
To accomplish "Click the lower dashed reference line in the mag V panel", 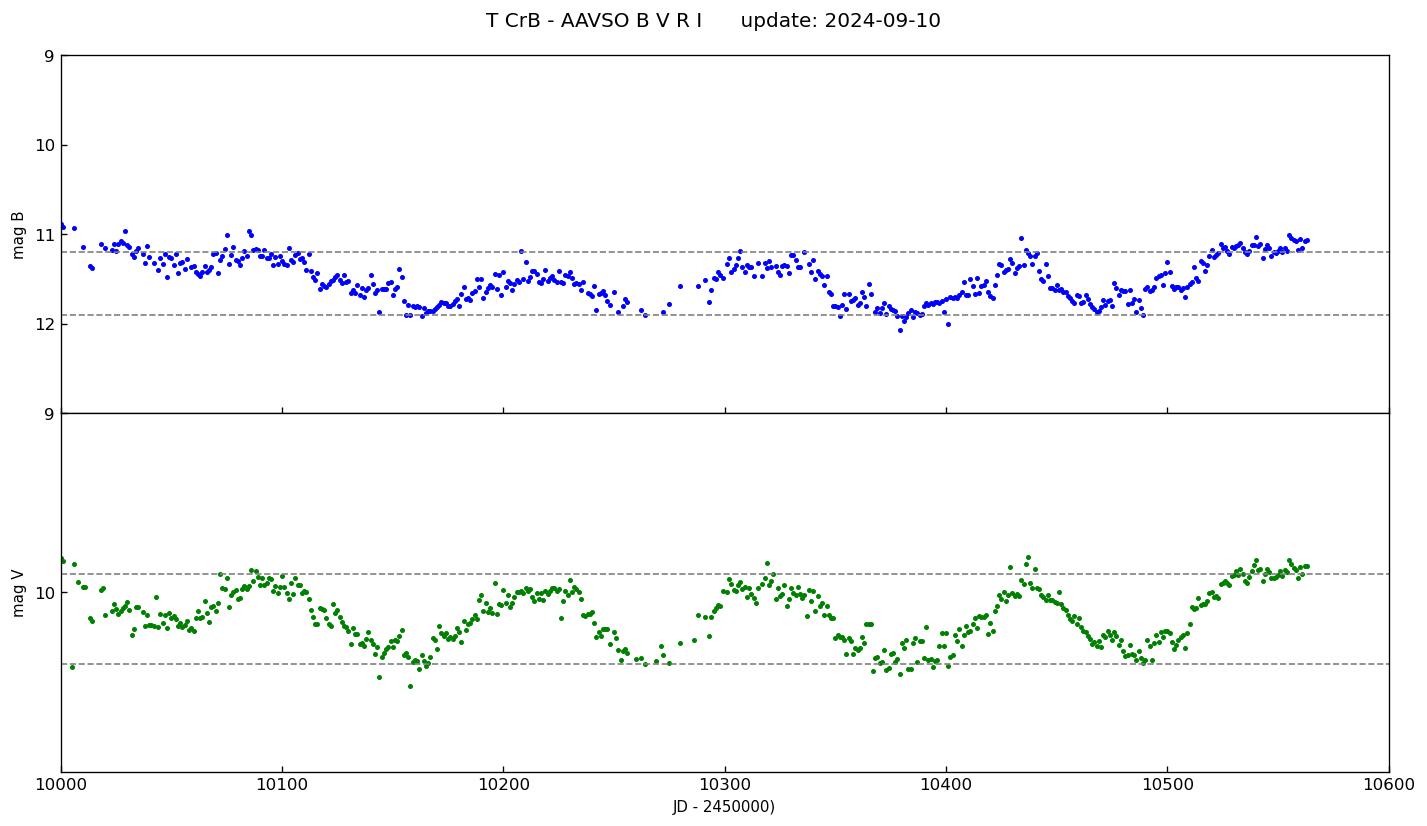I will [760, 664].
